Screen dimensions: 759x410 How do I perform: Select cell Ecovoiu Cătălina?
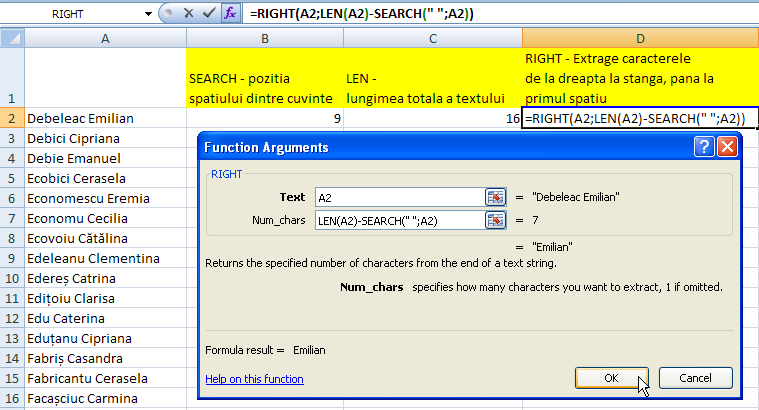point(105,238)
